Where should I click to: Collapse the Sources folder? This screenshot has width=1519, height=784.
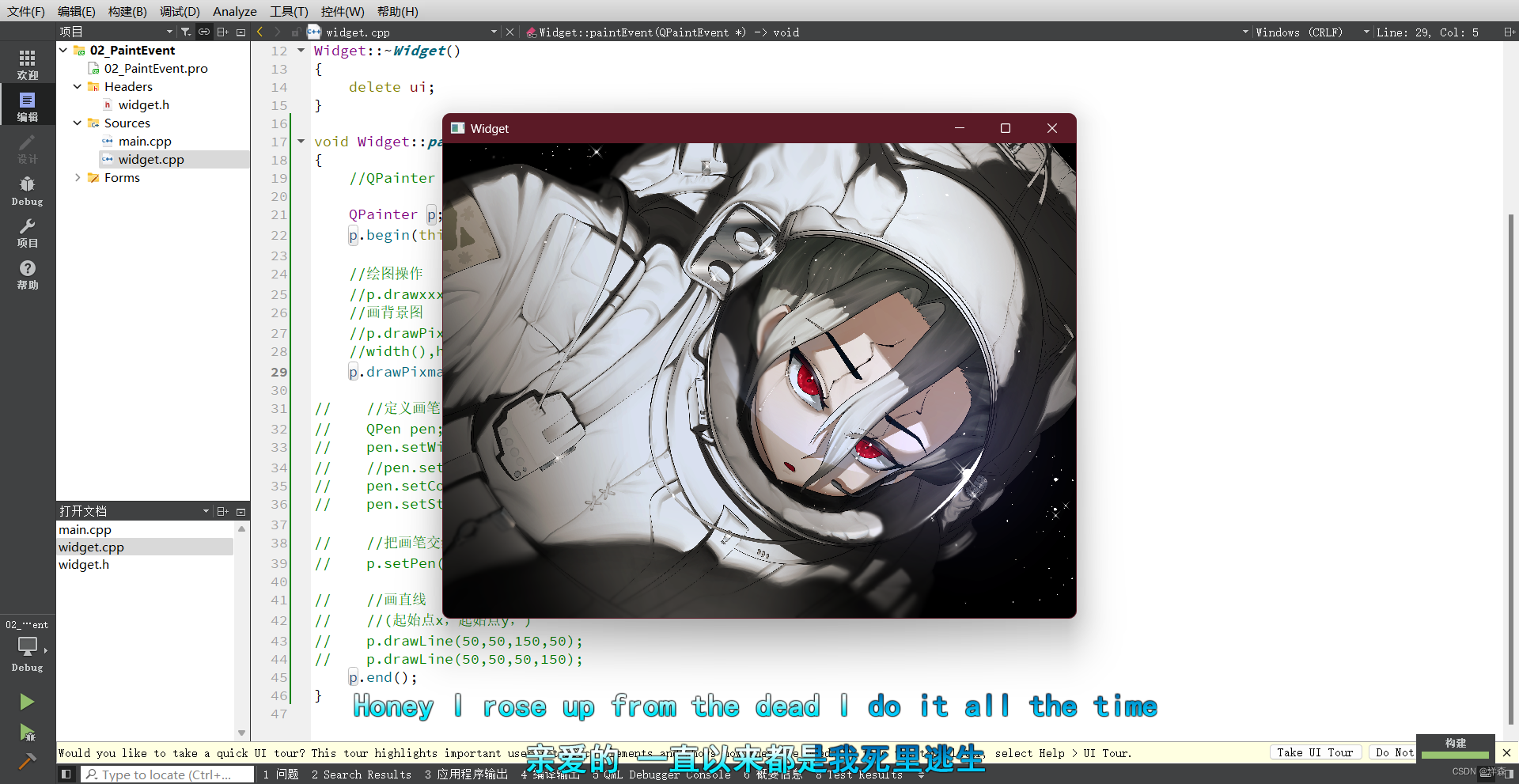coord(78,123)
